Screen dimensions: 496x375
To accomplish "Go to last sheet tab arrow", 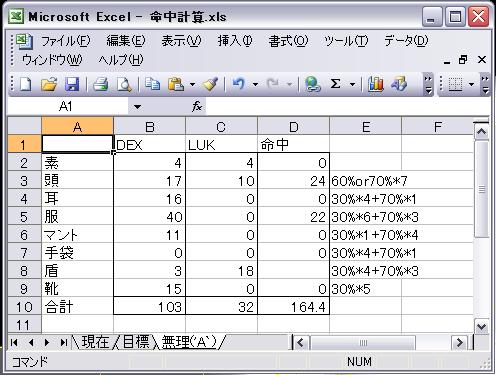I will click(63, 342).
